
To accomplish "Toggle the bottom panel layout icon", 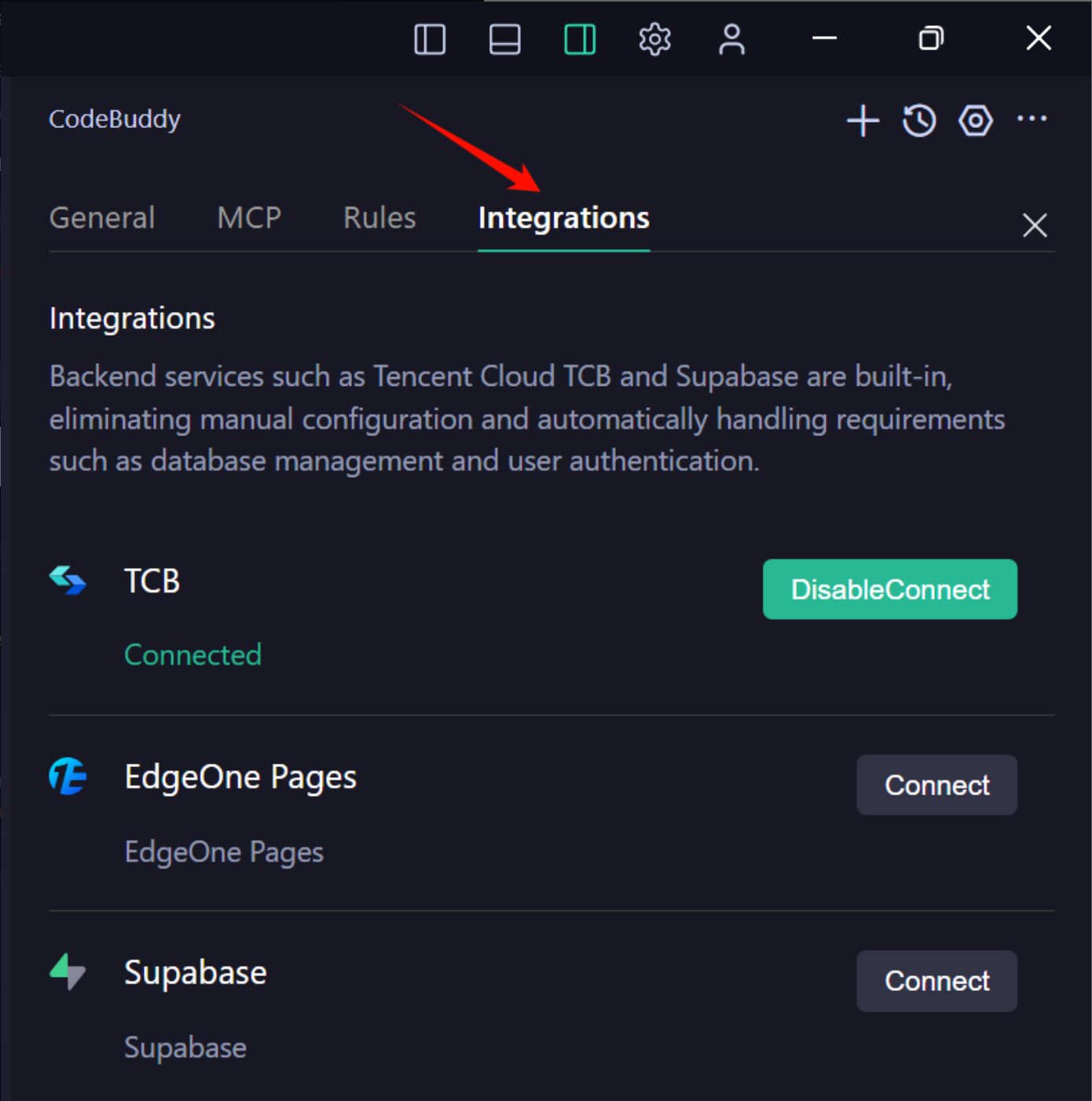I will coord(504,39).
